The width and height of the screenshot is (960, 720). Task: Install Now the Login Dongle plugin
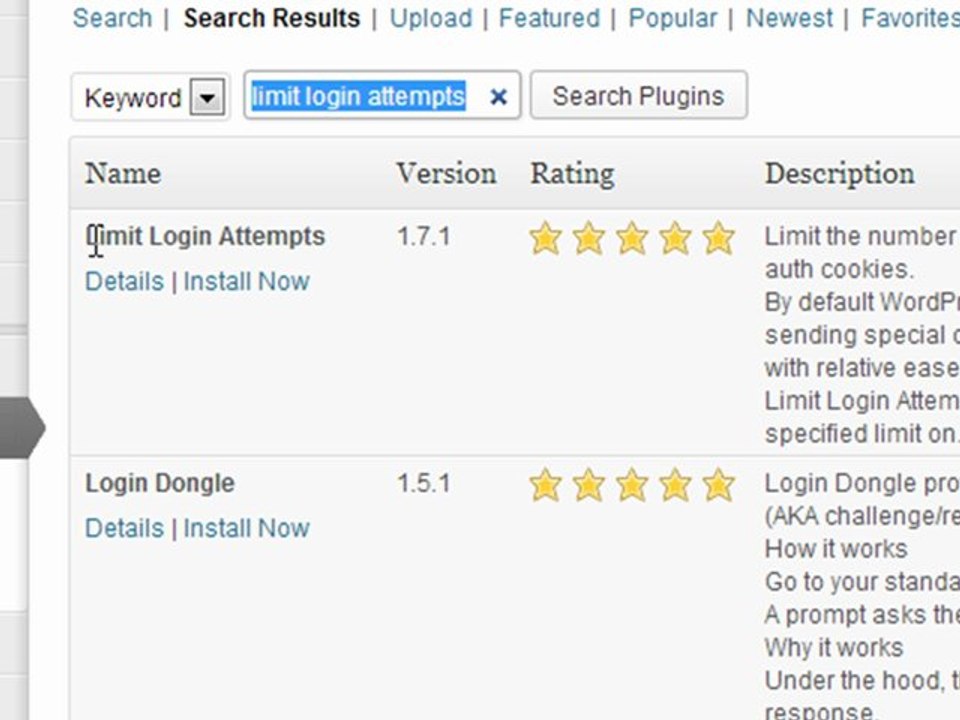[247, 528]
